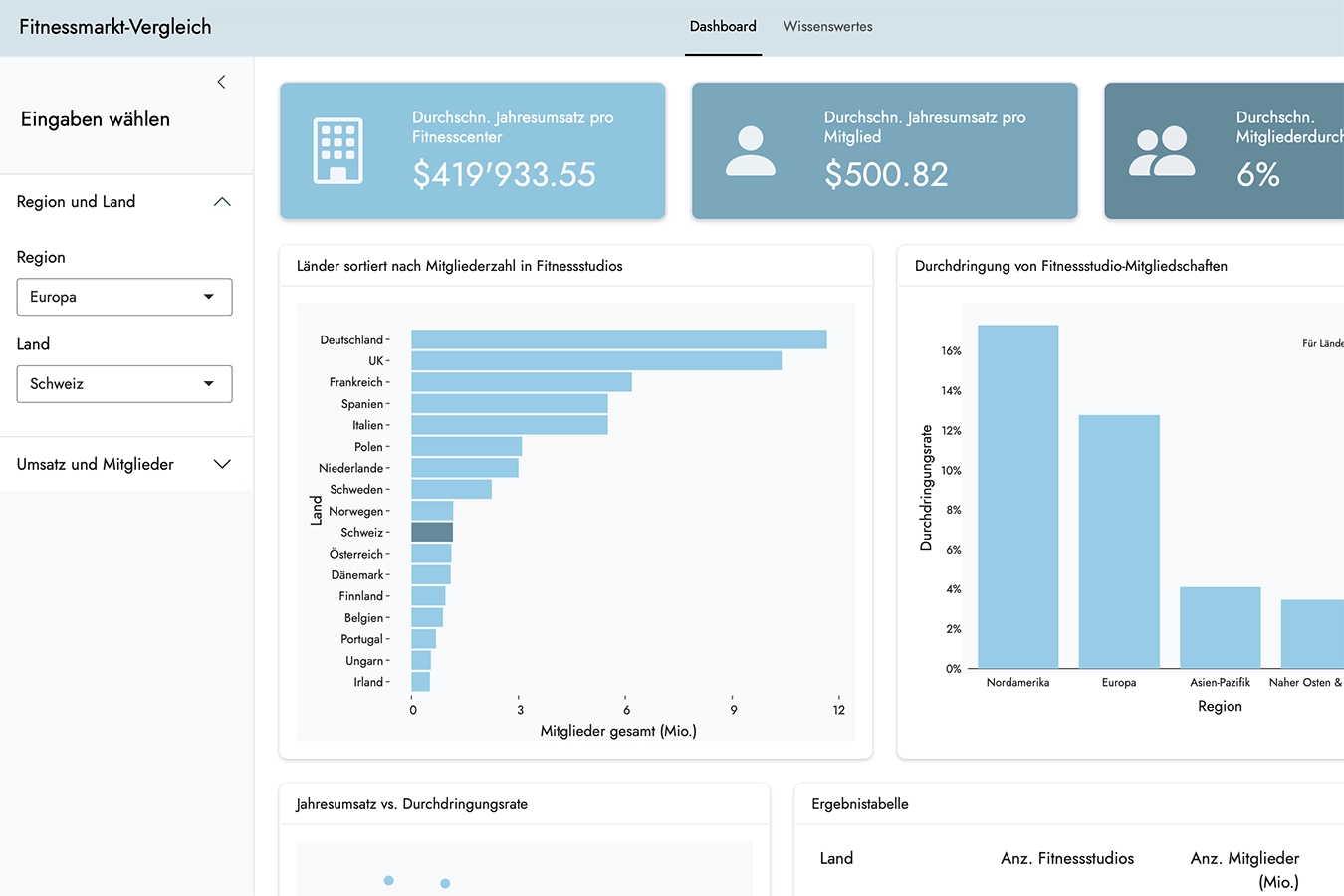Click the highlighted Schweiz bar in the chart
Image resolution: width=1344 pixels, height=896 pixels.
[432, 533]
